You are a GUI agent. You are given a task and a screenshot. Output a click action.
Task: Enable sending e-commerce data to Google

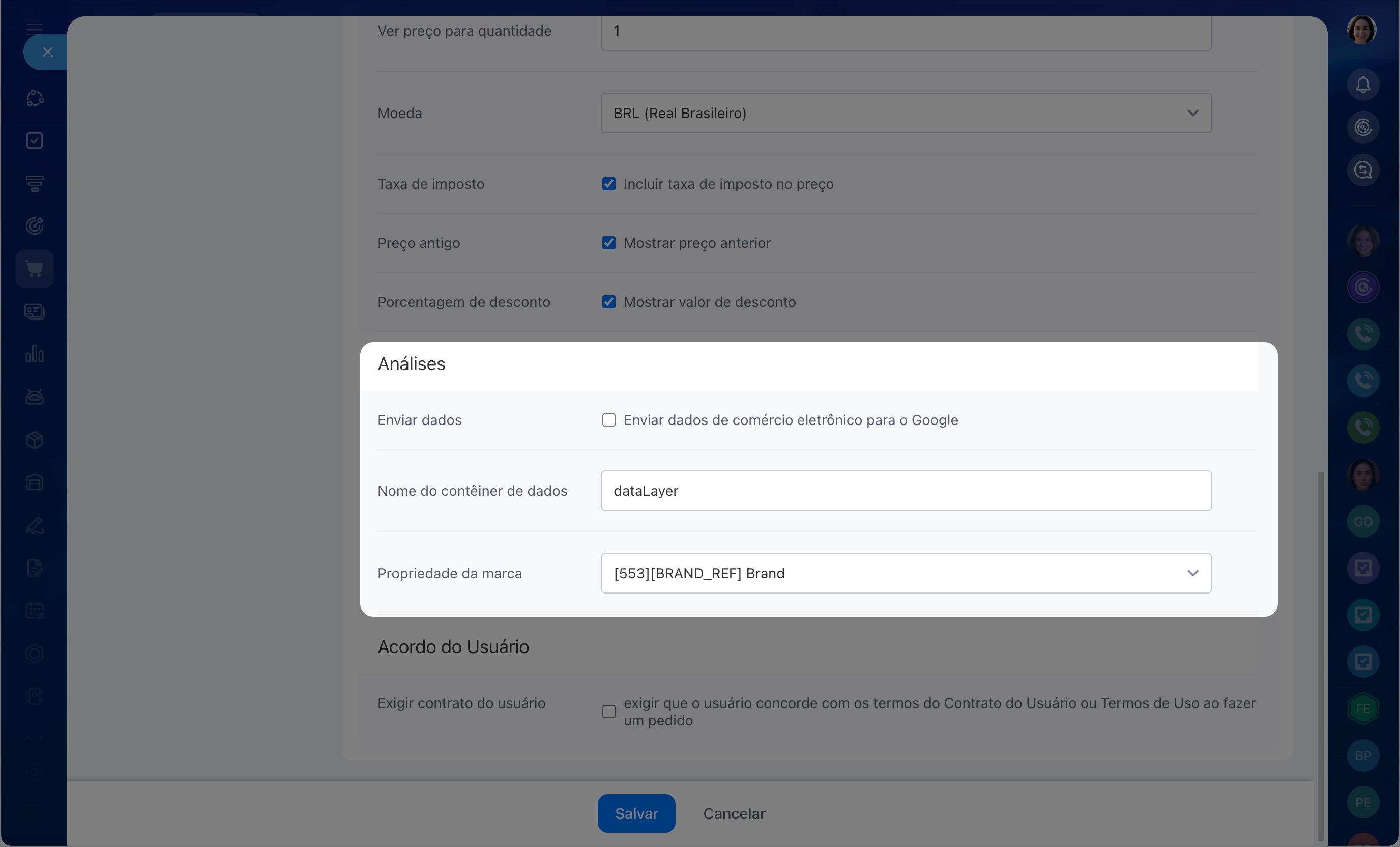pyautogui.click(x=608, y=420)
